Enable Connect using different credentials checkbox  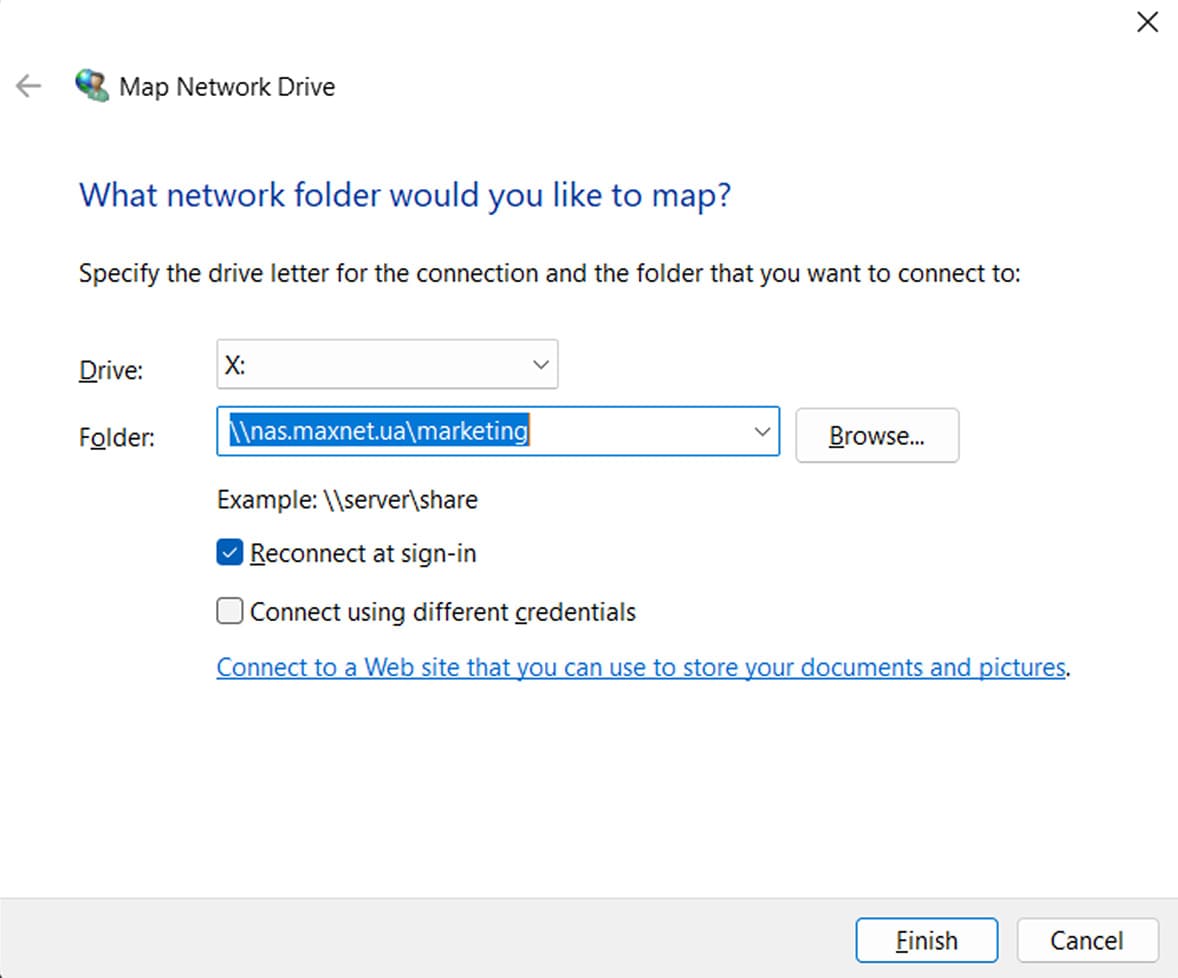point(230,611)
